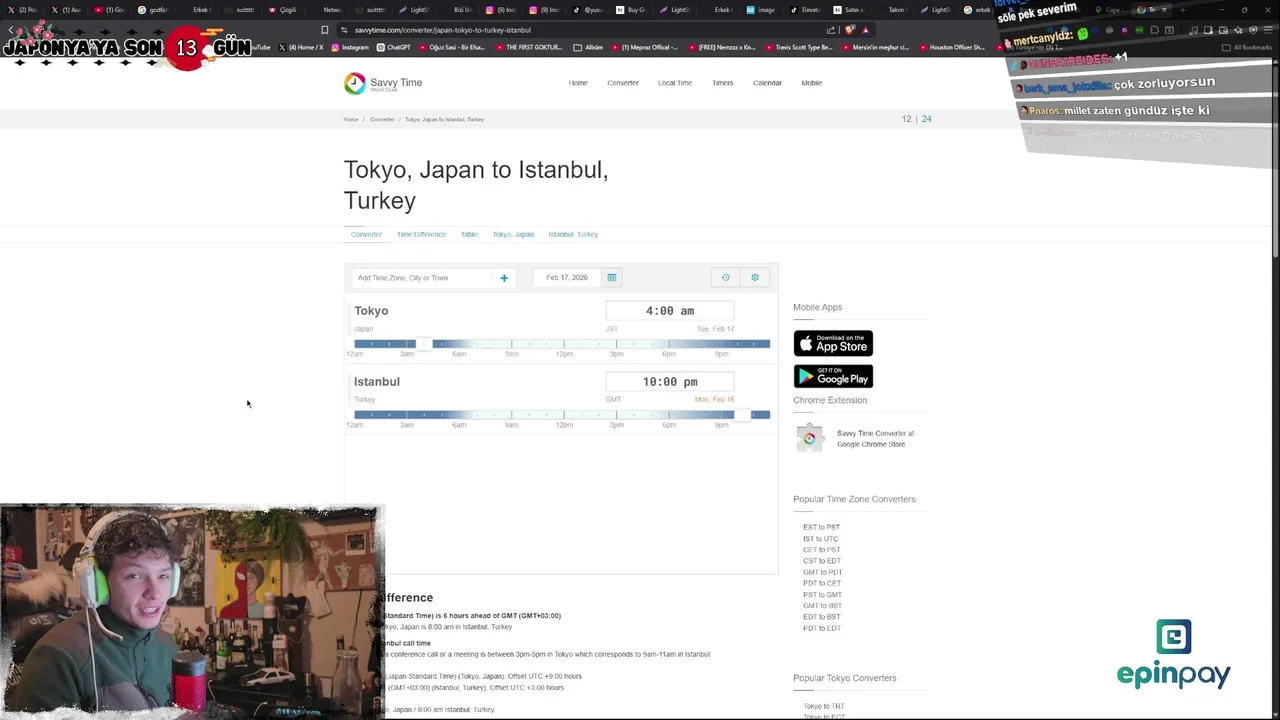The width and height of the screenshot is (1280, 720).
Task: Click the Tokyo 4:00 am time field
Action: (670, 311)
